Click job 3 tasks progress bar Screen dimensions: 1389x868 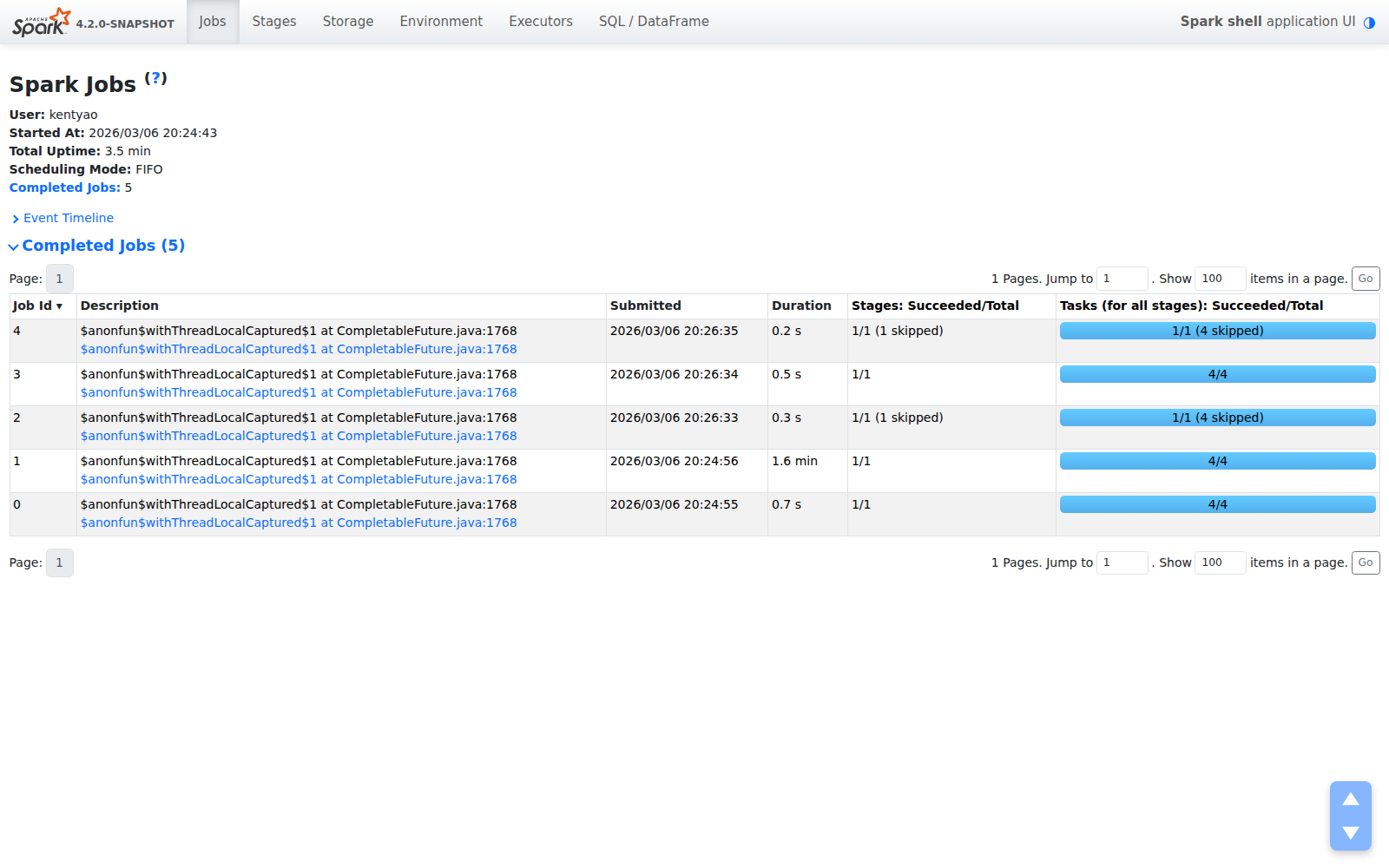1217,374
